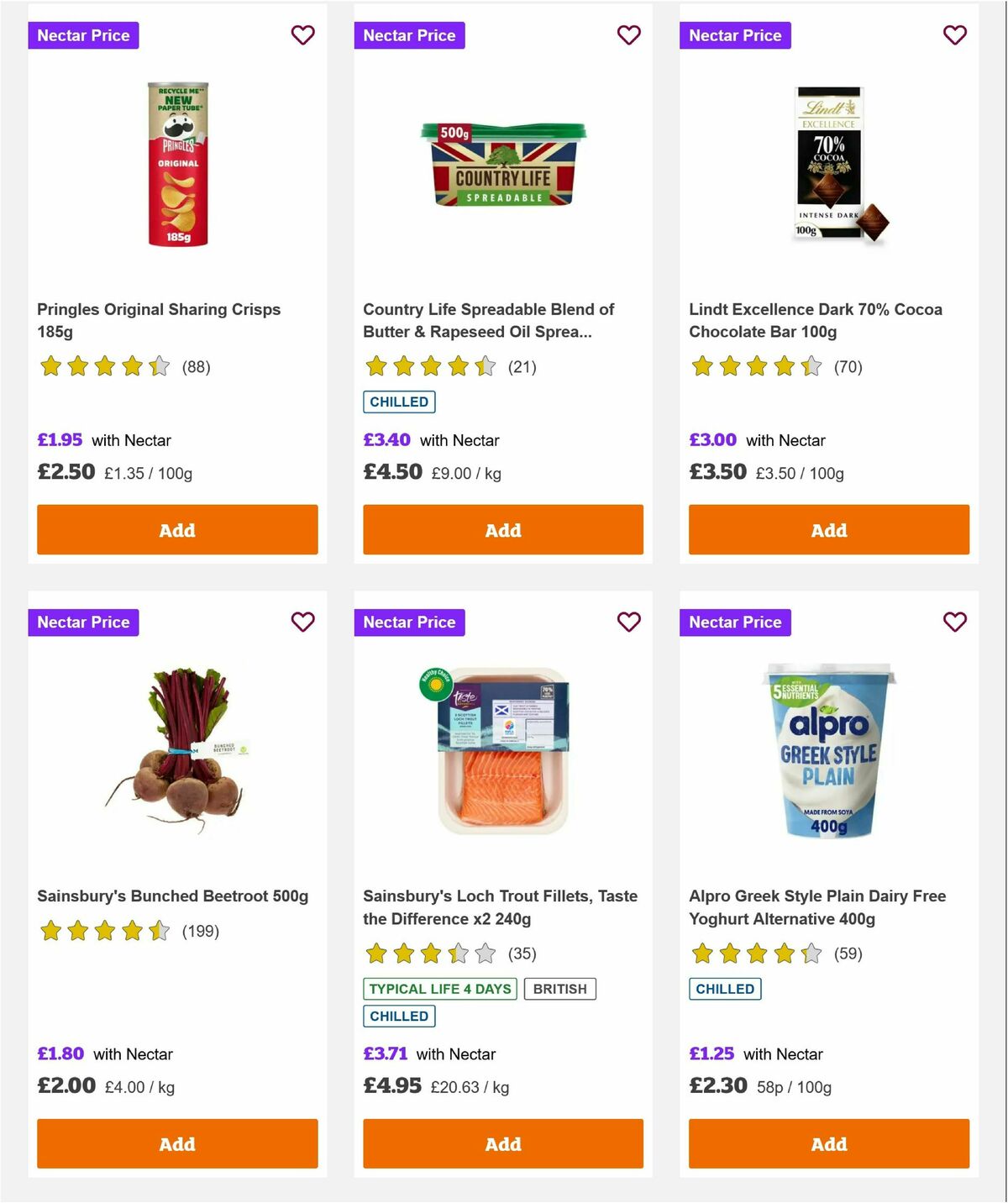The width and height of the screenshot is (1008, 1203).
Task: Select the Nectar Price badge on Pringles
Action: point(83,35)
